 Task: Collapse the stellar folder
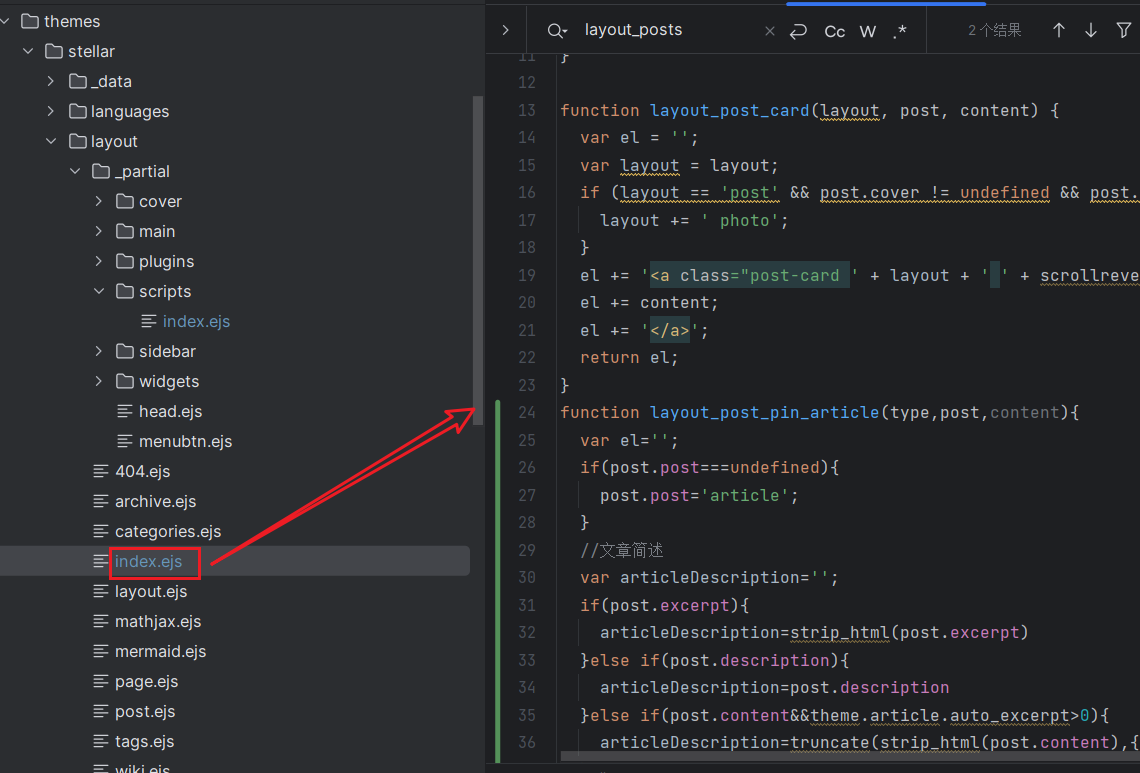coord(28,51)
